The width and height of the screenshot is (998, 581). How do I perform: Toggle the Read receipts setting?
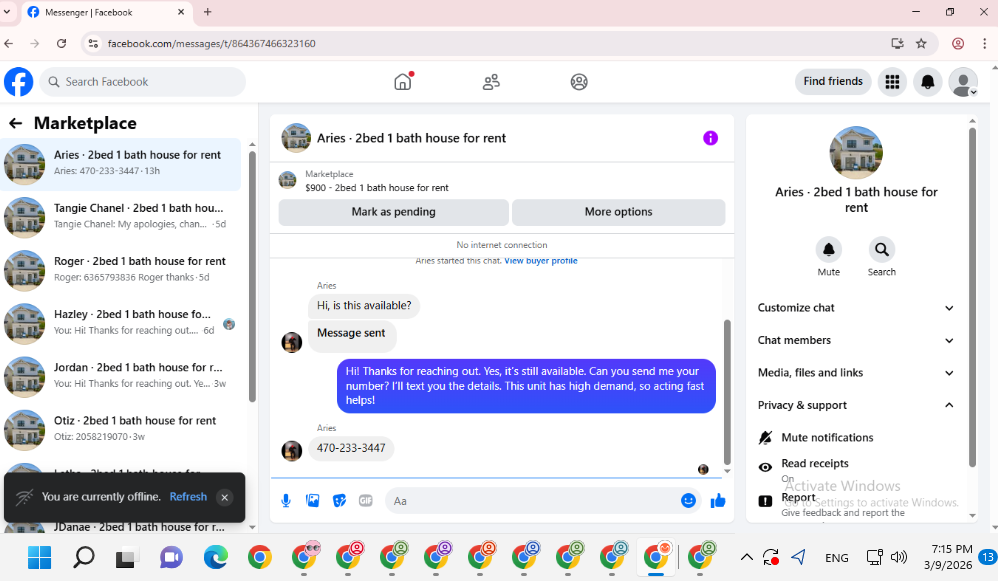click(855, 468)
